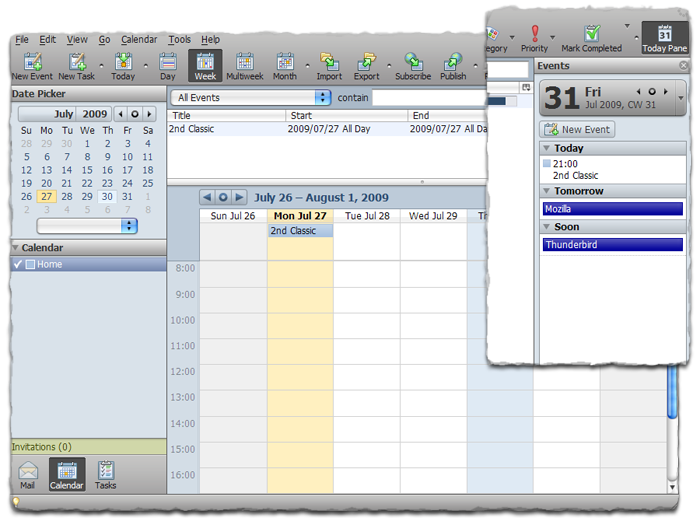This screenshot has width=700, height=525.
Task: Open Priority dropdown arrow
Action: point(553,38)
